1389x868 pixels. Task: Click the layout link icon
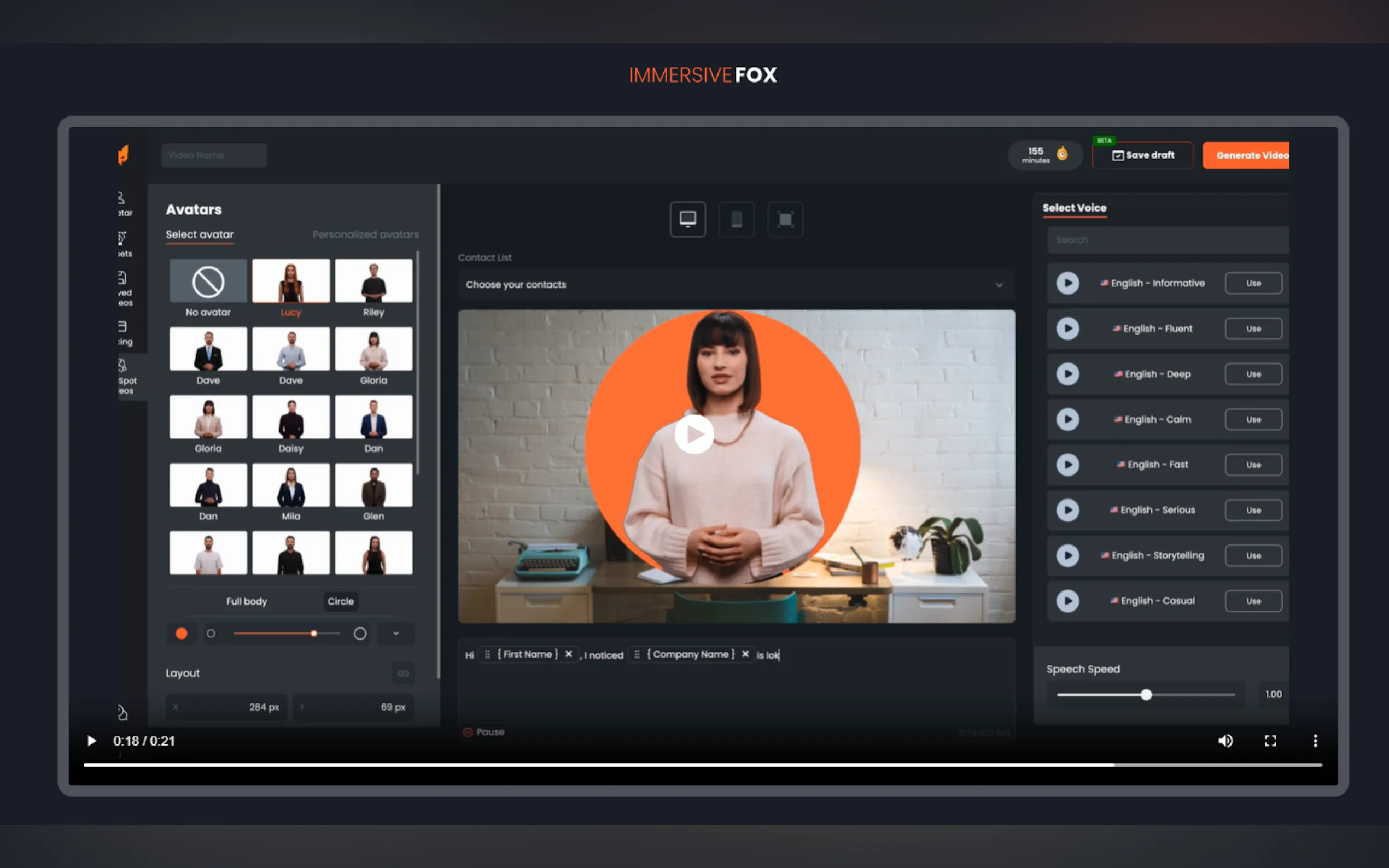tap(403, 673)
